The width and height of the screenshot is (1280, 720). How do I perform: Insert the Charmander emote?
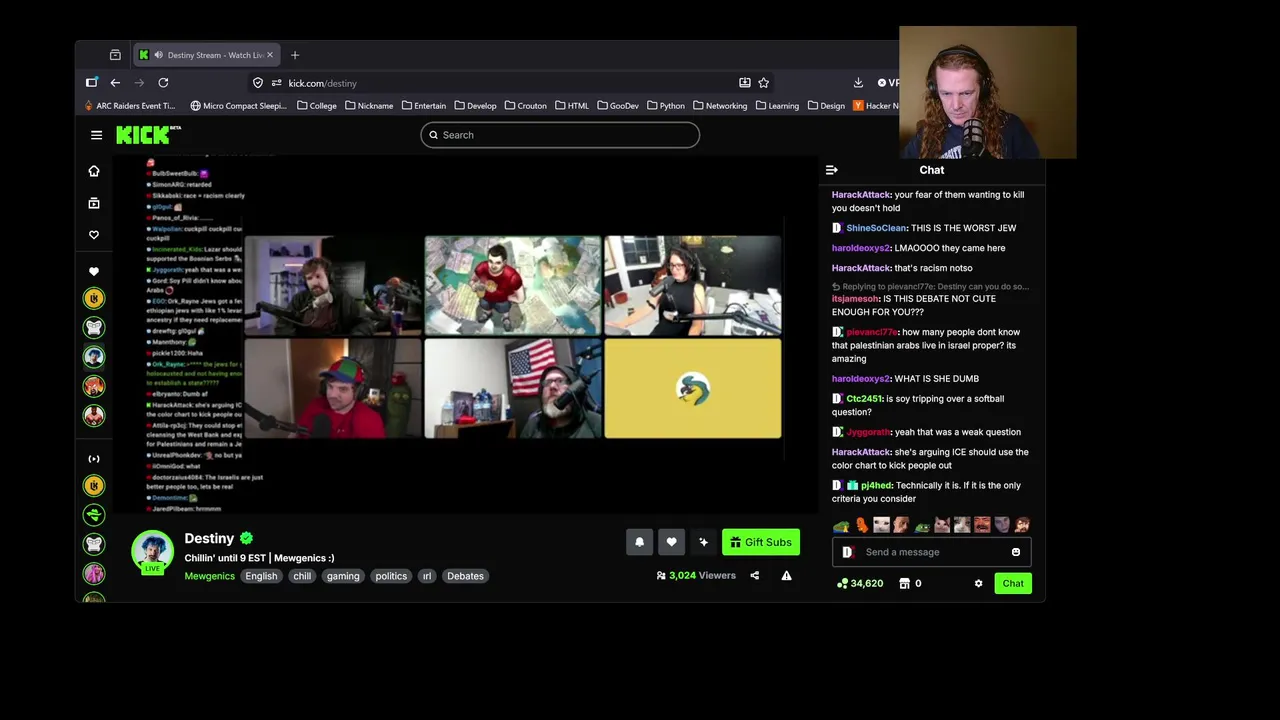click(x=861, y=525)
